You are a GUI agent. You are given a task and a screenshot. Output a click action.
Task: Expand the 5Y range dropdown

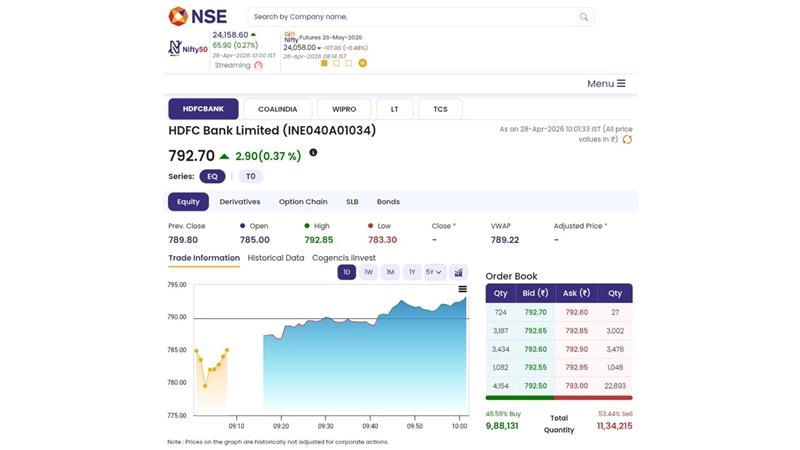pos(434,272)
